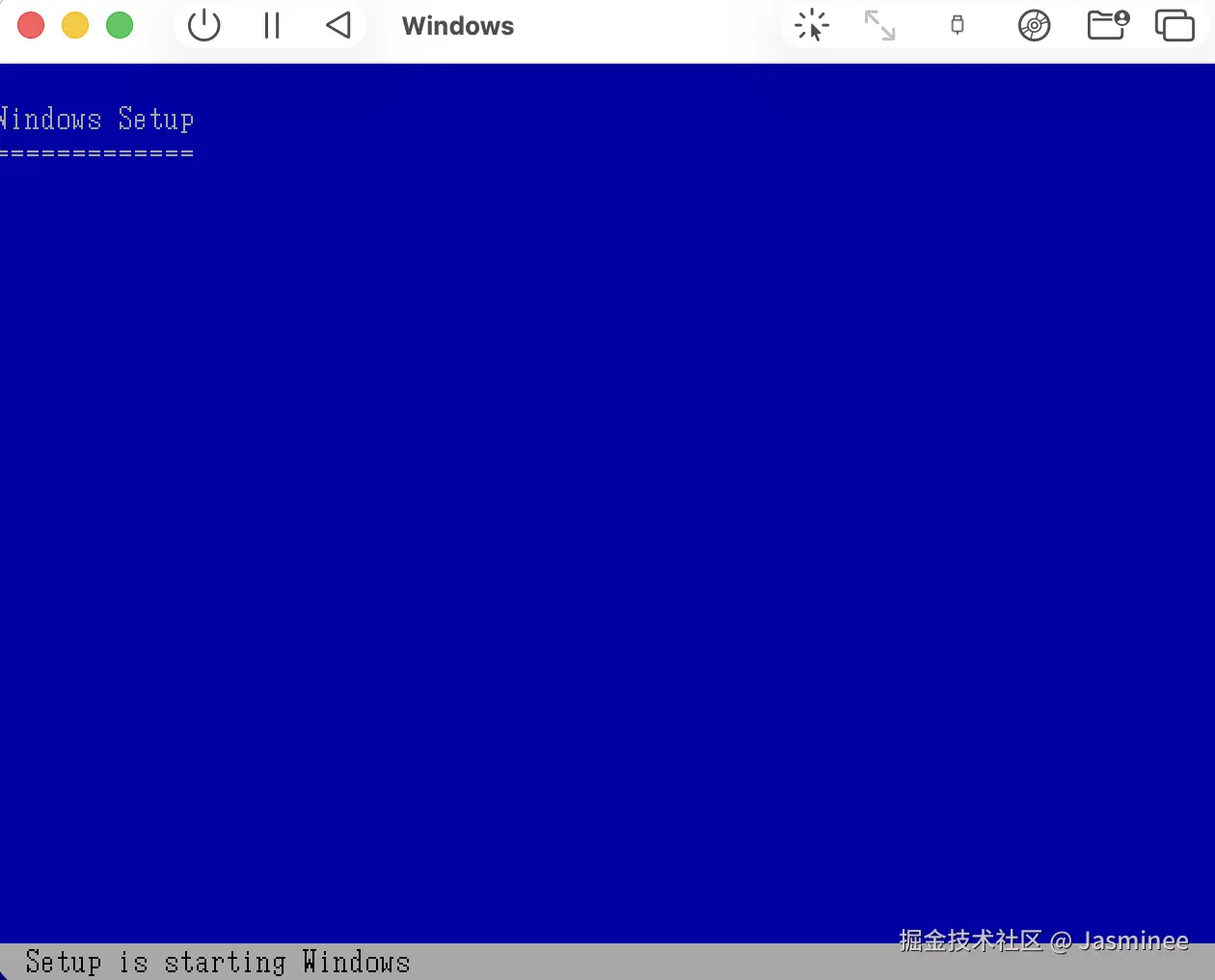Pause the Windows virtual machine
The image size is (1215, 980).
[272, 25]
